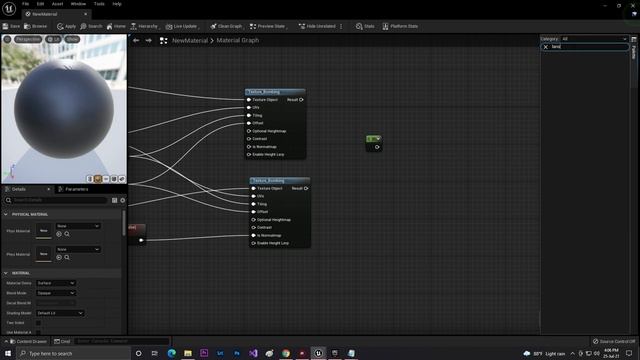Open the Tools menu
This screenshot has height=360, width=640.
tap(99, 4)
